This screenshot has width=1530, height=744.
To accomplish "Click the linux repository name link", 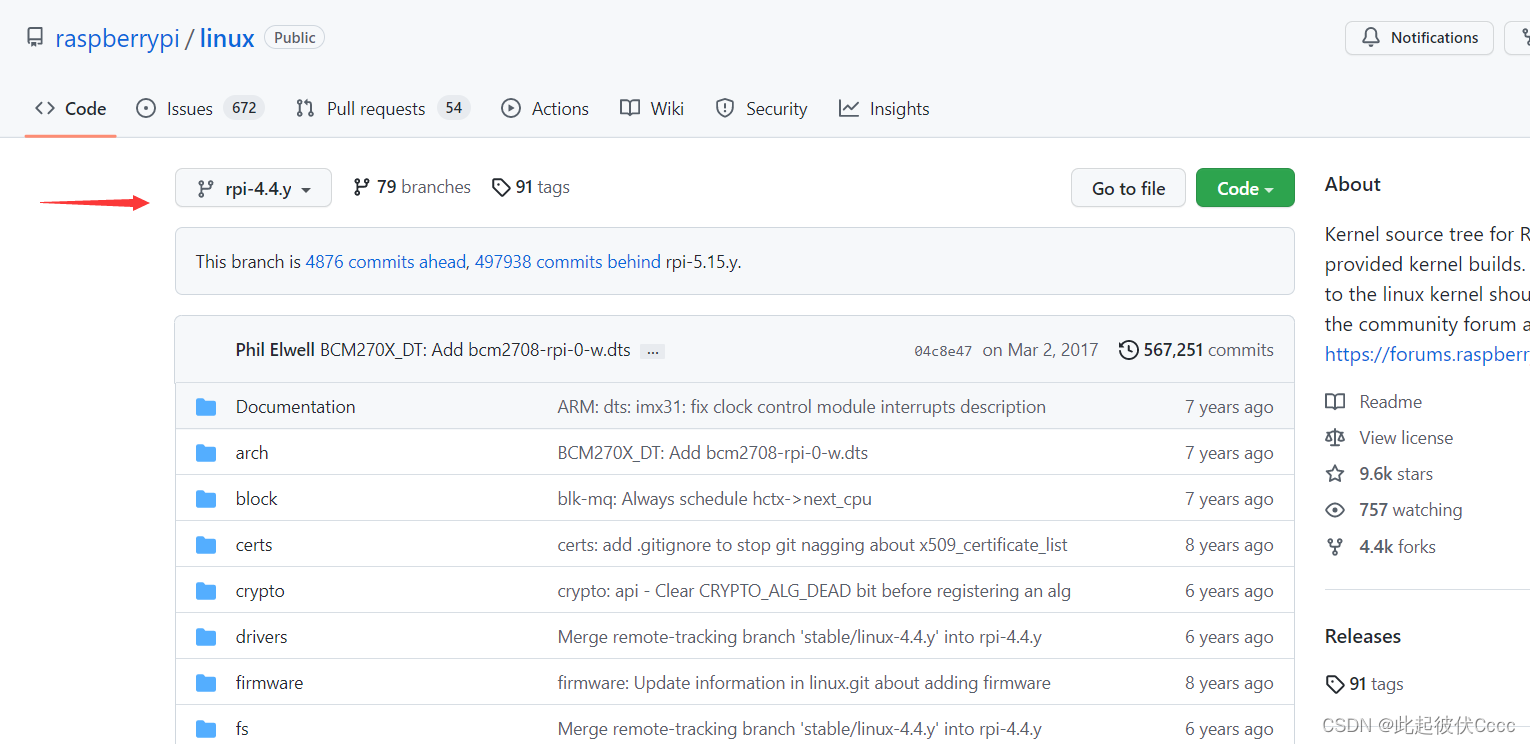I will [227, 38].
